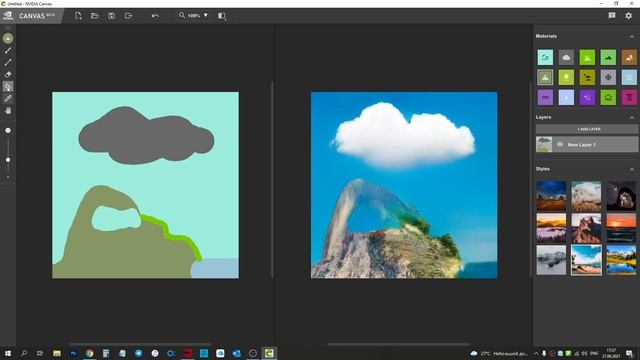
Task: Pick the purple fog material swatch
Action: [x=545, y=98]
